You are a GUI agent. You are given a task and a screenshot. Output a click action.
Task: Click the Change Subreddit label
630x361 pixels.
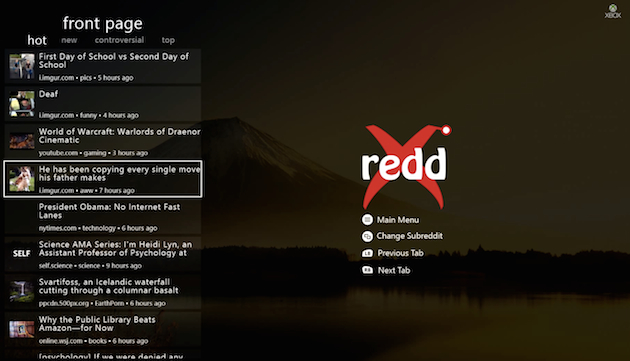coord(409,236)
